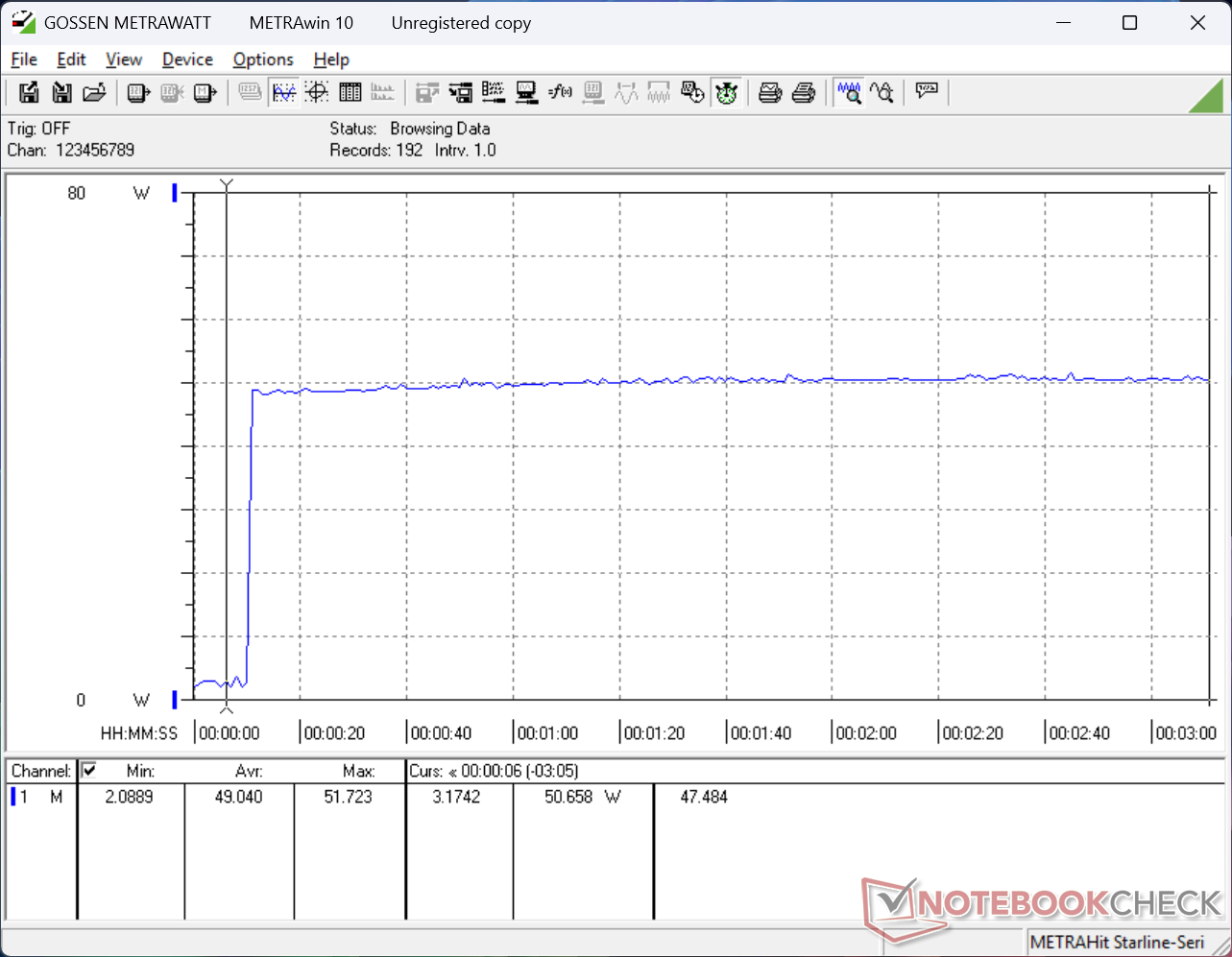Click the 00:01:00 time axis label

coord(547,732)
